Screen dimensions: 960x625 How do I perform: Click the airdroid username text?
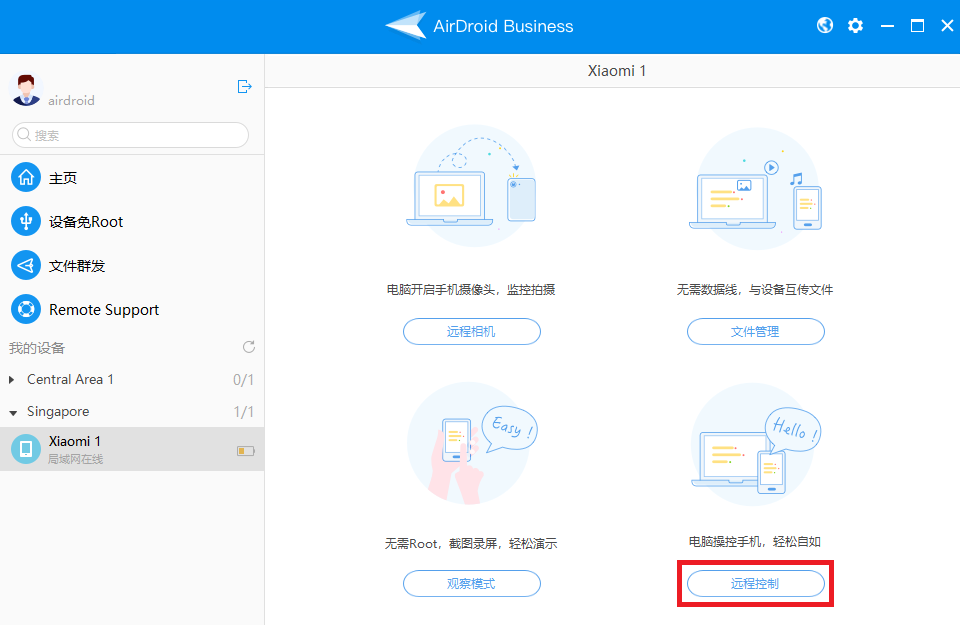(x=71, y=100)
